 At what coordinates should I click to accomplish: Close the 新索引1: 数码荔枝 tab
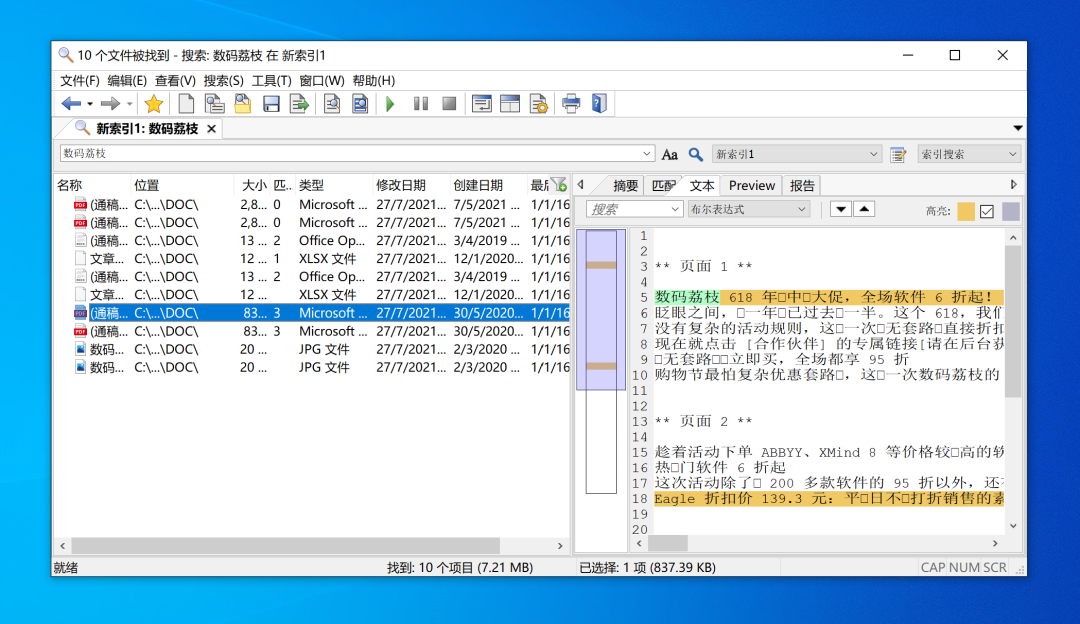pos(211,129)
